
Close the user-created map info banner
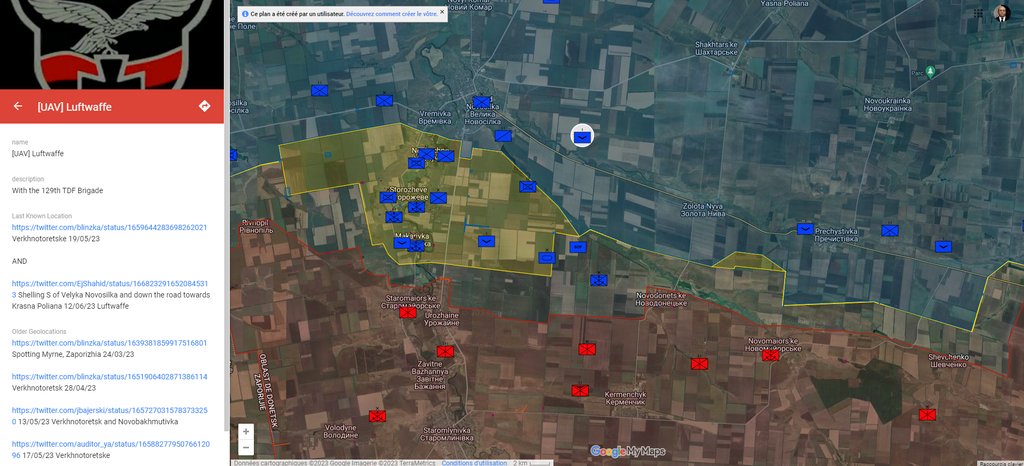(442, 13)
